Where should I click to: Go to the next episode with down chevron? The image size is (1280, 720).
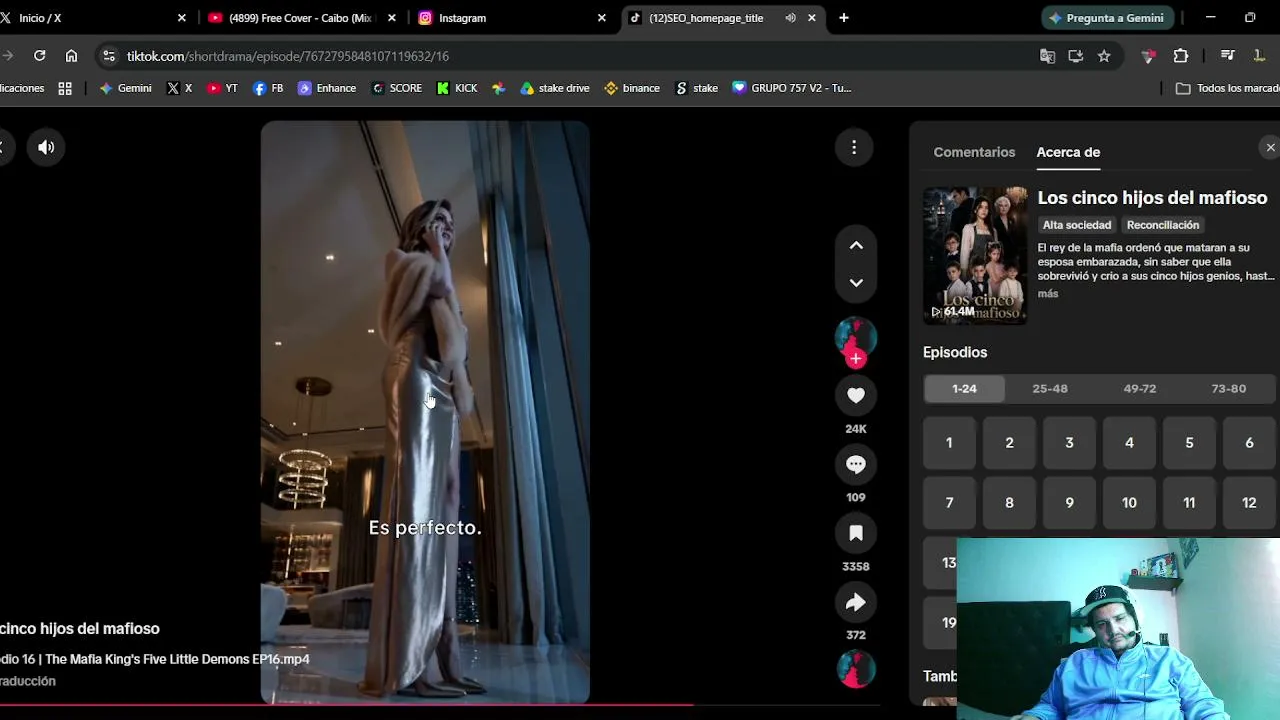tap(856, 283)
